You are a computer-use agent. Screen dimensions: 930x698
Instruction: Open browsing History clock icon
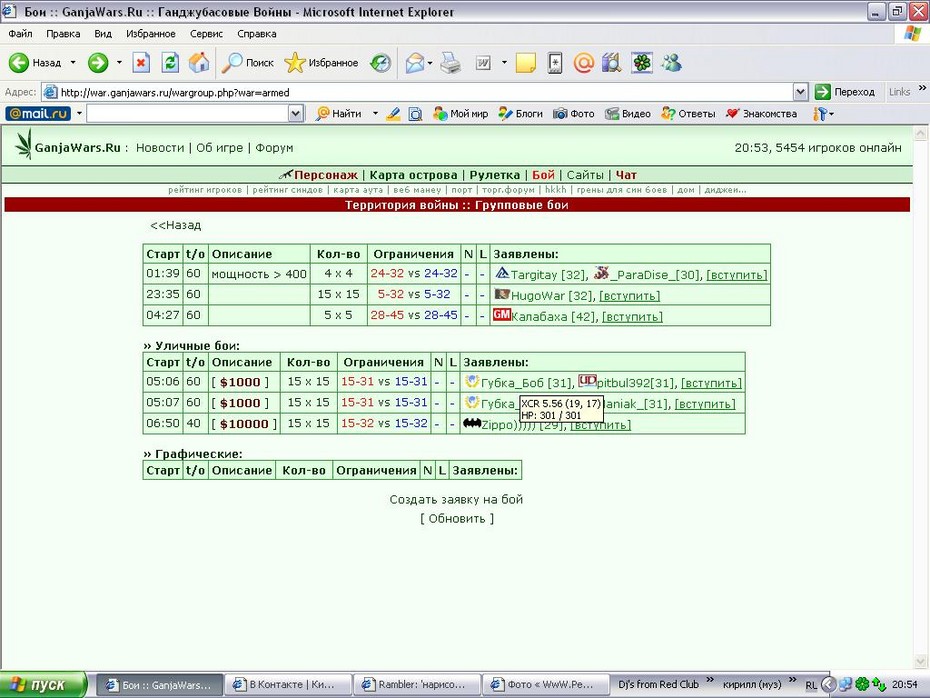click(x=380, y=62)
